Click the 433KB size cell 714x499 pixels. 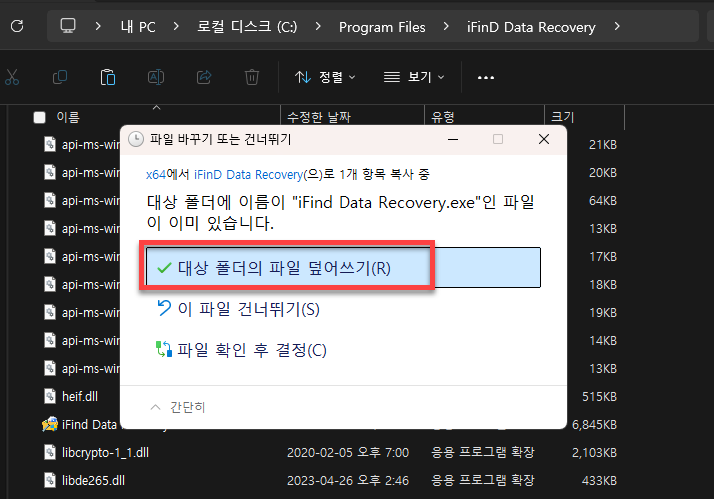pyautogui.click(x=599, y=481)
